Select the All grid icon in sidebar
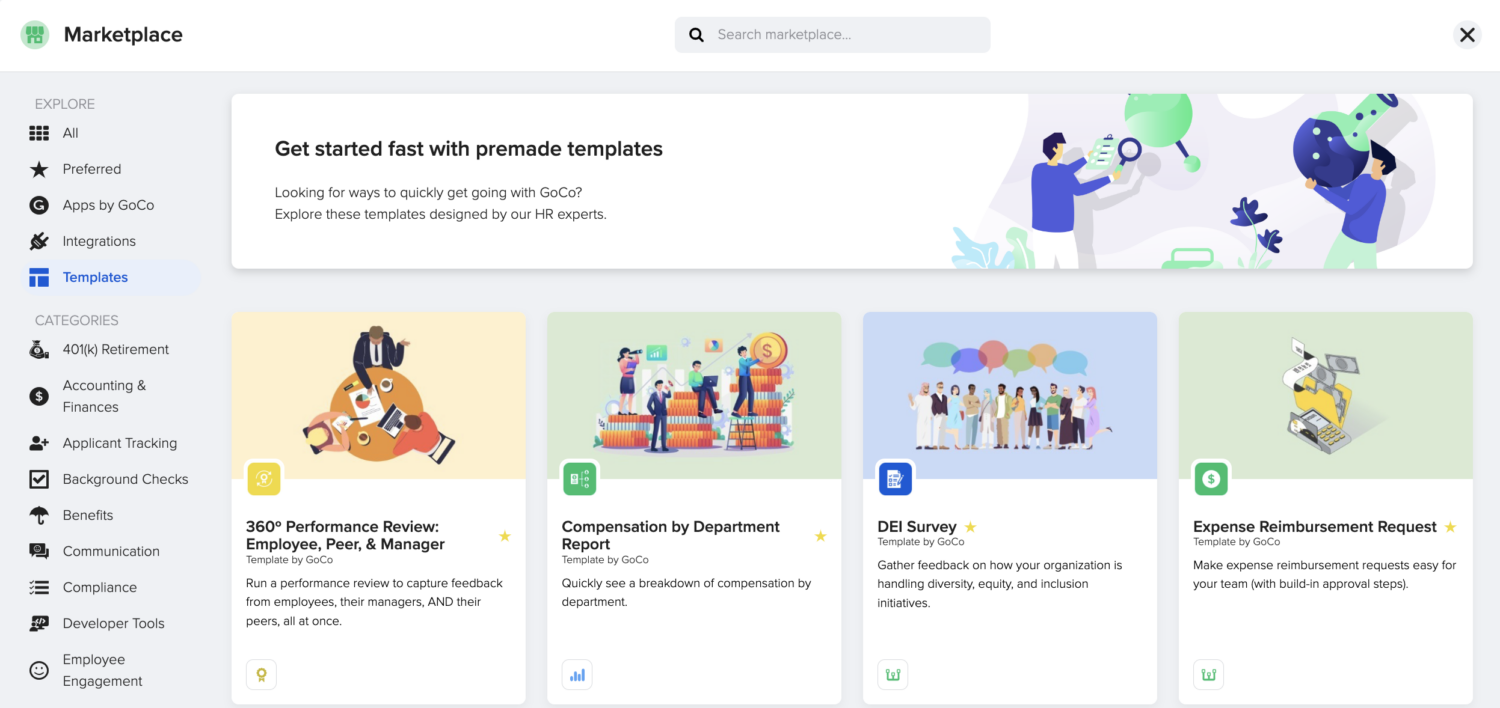 39,133
